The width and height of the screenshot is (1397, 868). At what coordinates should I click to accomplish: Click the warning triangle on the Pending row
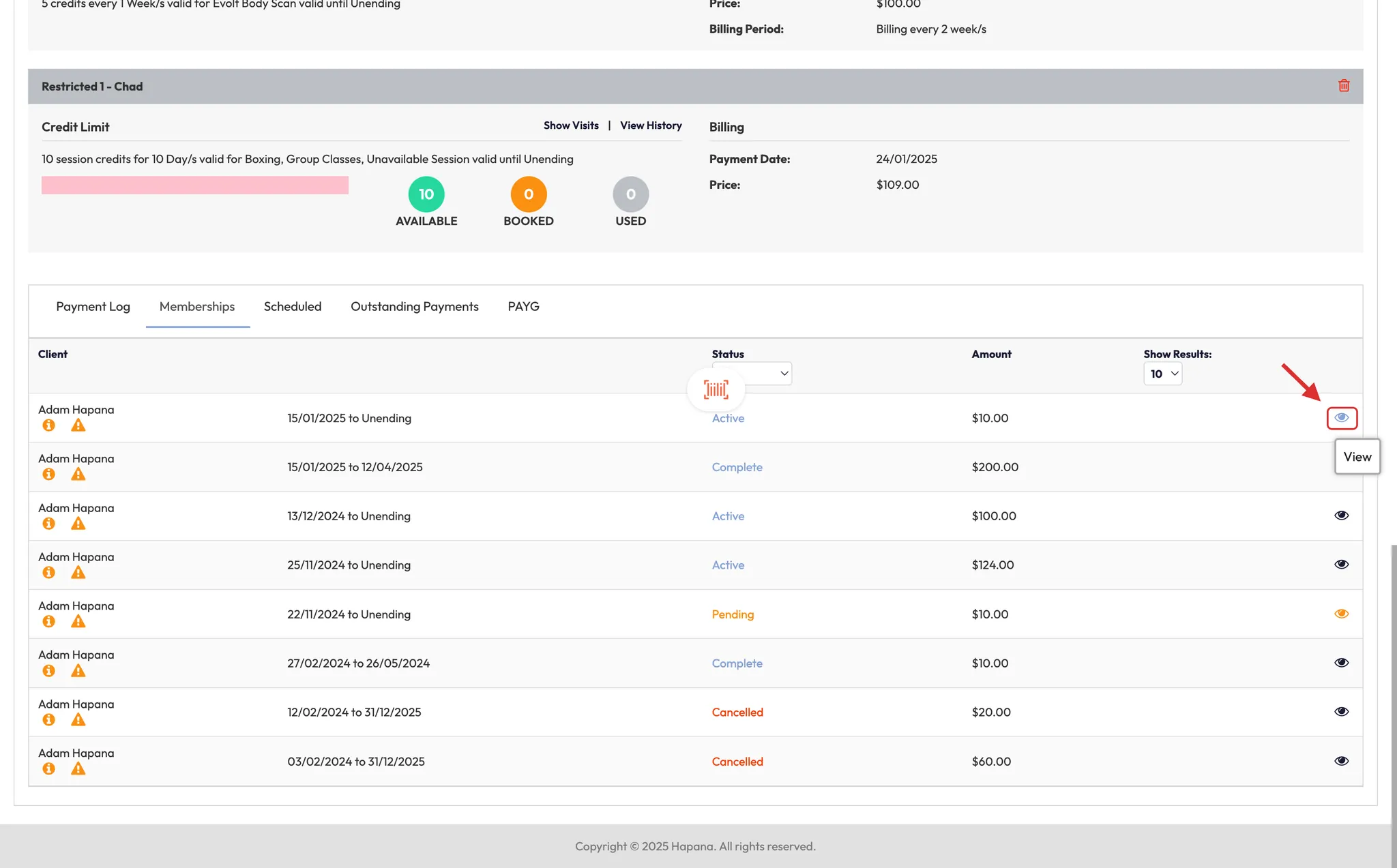pos(78,622)
